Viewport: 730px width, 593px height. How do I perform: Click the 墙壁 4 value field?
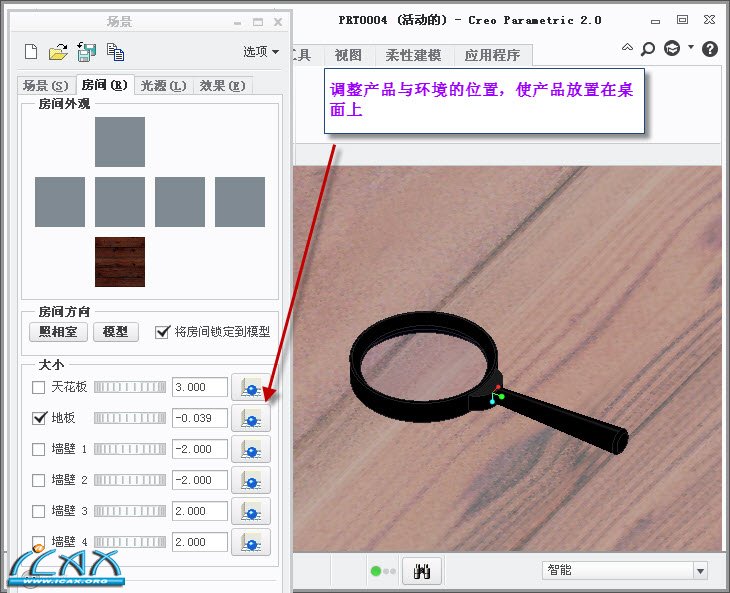pos(200,542)
